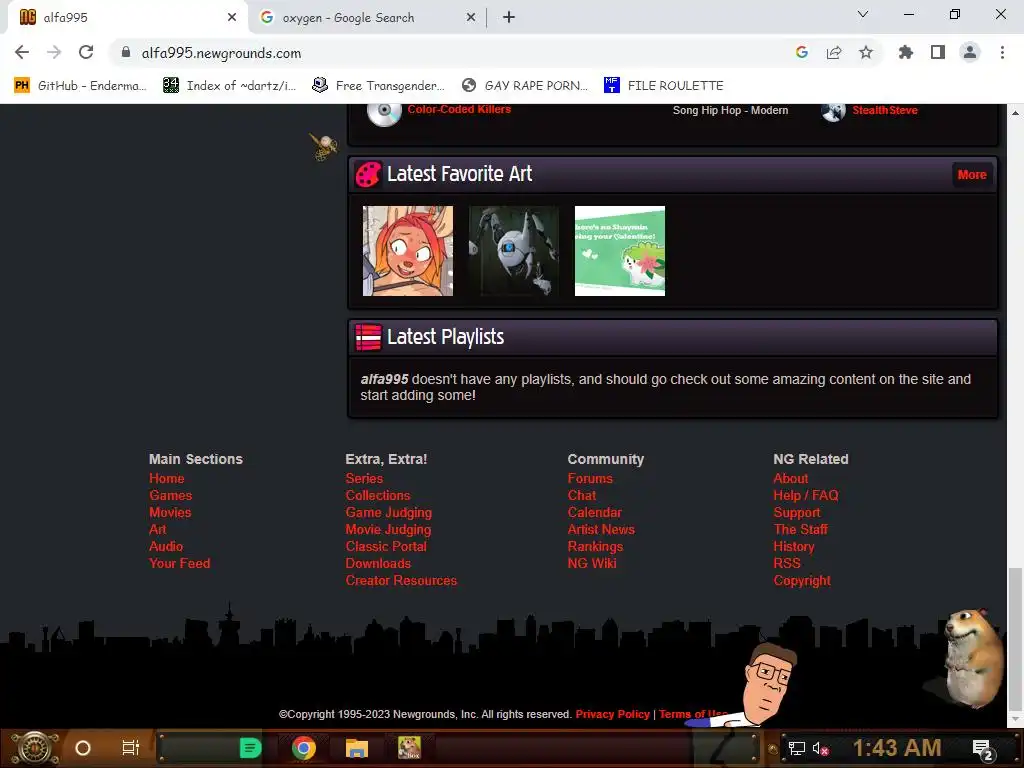Open the Forums community link
The image size is (1024, 768).
click(x=590, y=478)
